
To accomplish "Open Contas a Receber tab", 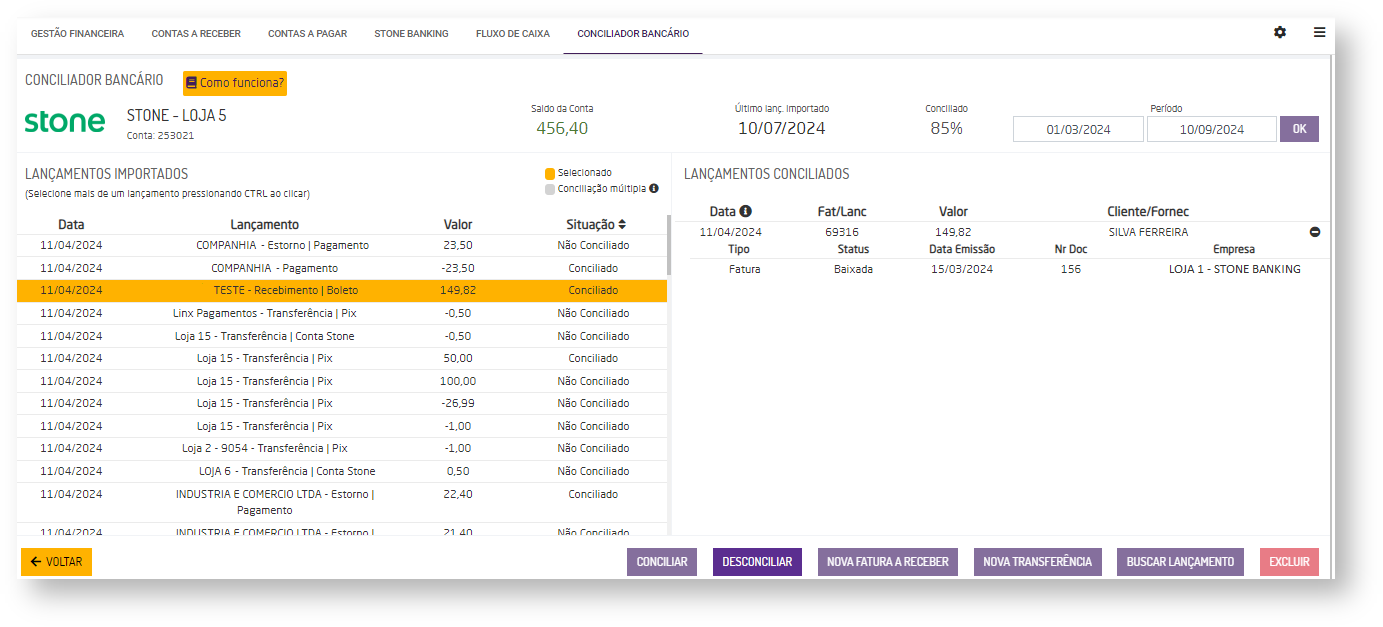I will coord(196,33).
